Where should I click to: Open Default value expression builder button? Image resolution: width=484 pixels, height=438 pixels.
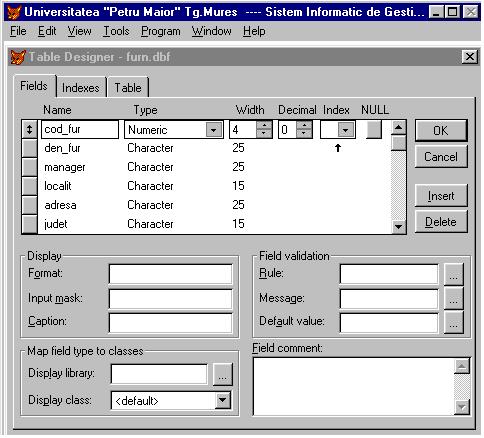pos(453,322)
